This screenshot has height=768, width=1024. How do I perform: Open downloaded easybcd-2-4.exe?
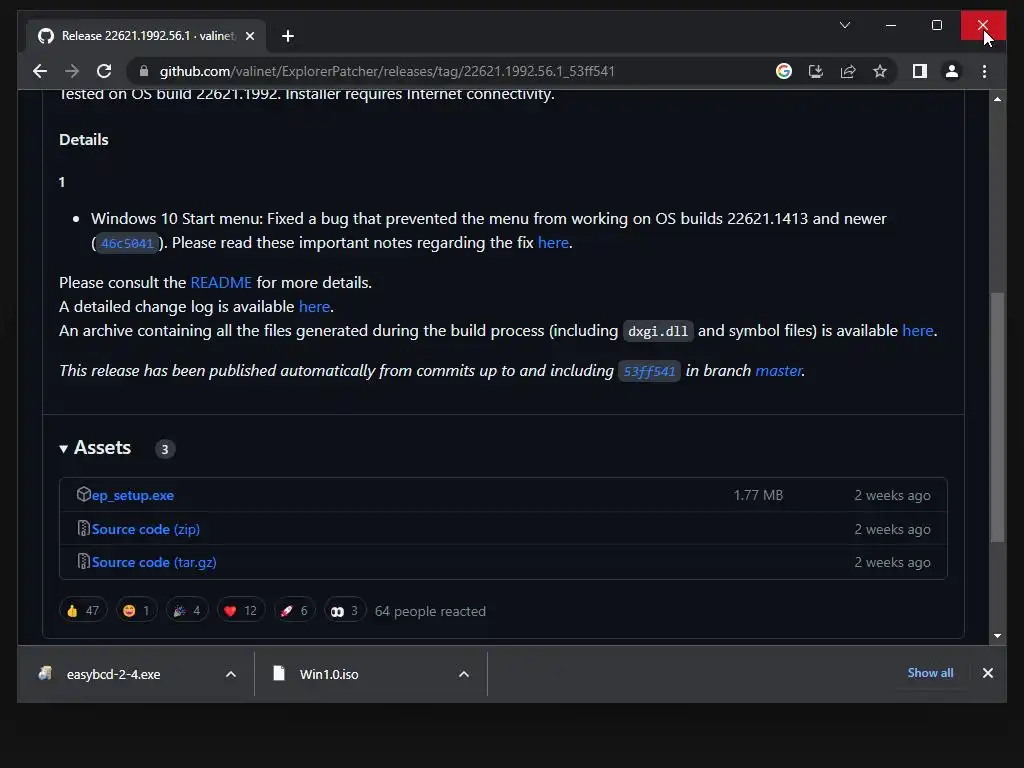click(x=115, y=674)
